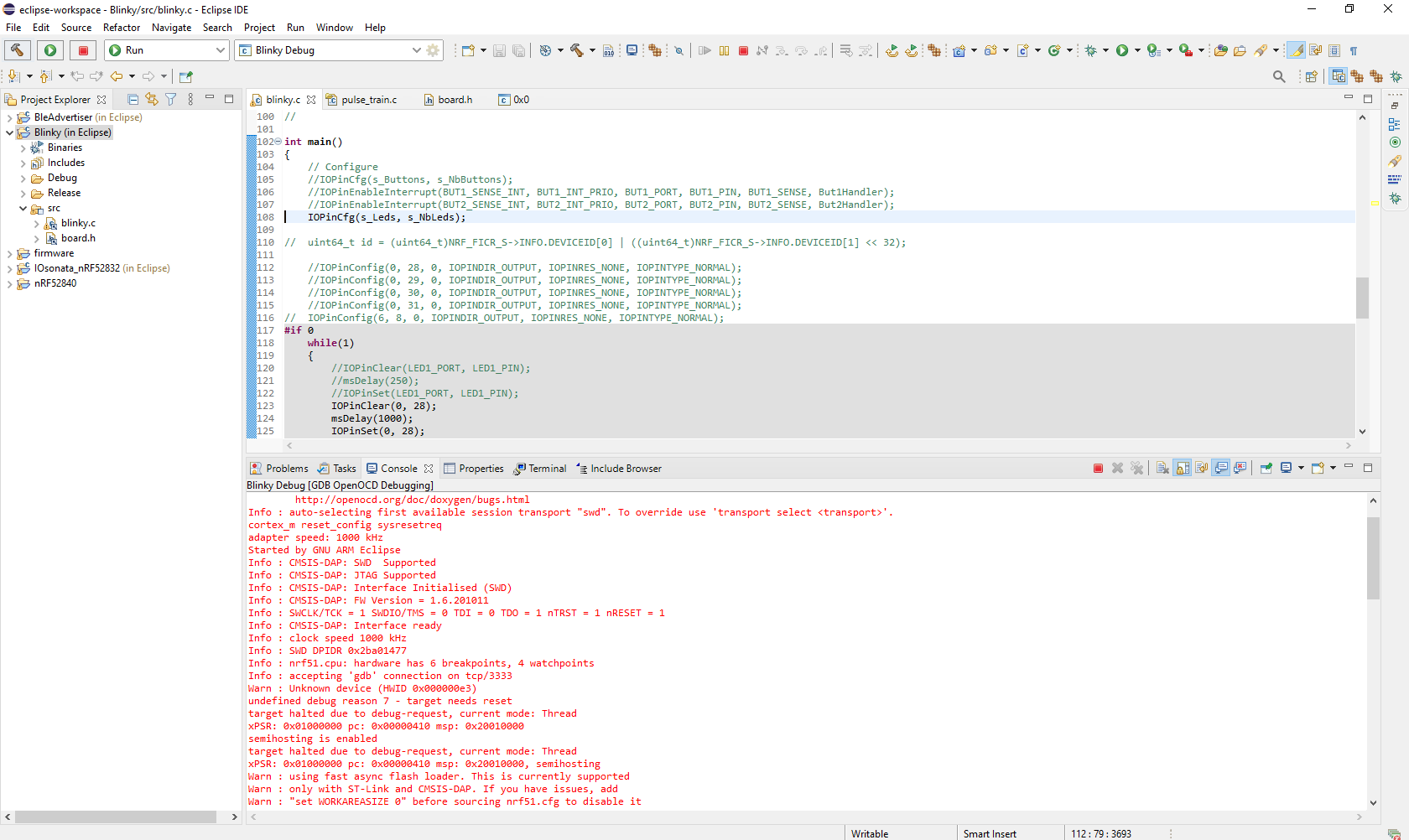
Task: Click the green Debug bug toolbar icon
Action: (1090, 50)
